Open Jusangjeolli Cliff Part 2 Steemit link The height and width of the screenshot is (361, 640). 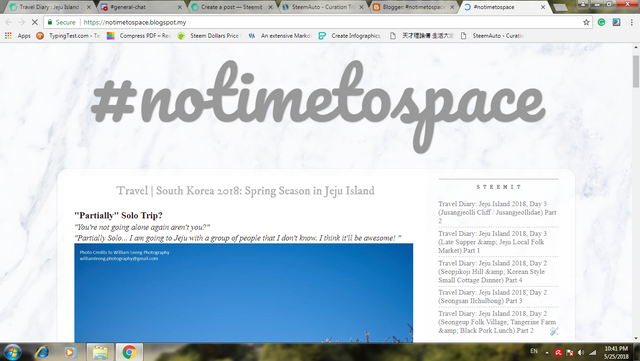click(497, 212)
